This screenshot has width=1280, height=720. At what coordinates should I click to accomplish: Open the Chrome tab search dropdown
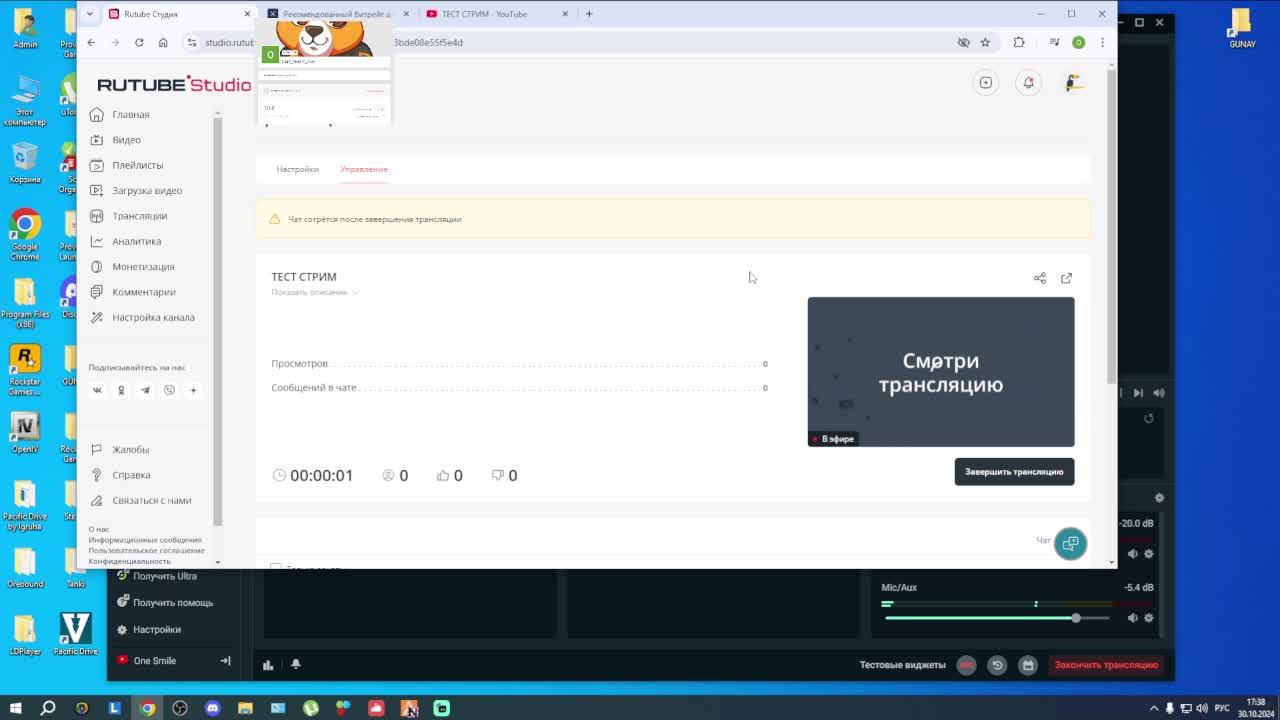click(x=90, y=14)
